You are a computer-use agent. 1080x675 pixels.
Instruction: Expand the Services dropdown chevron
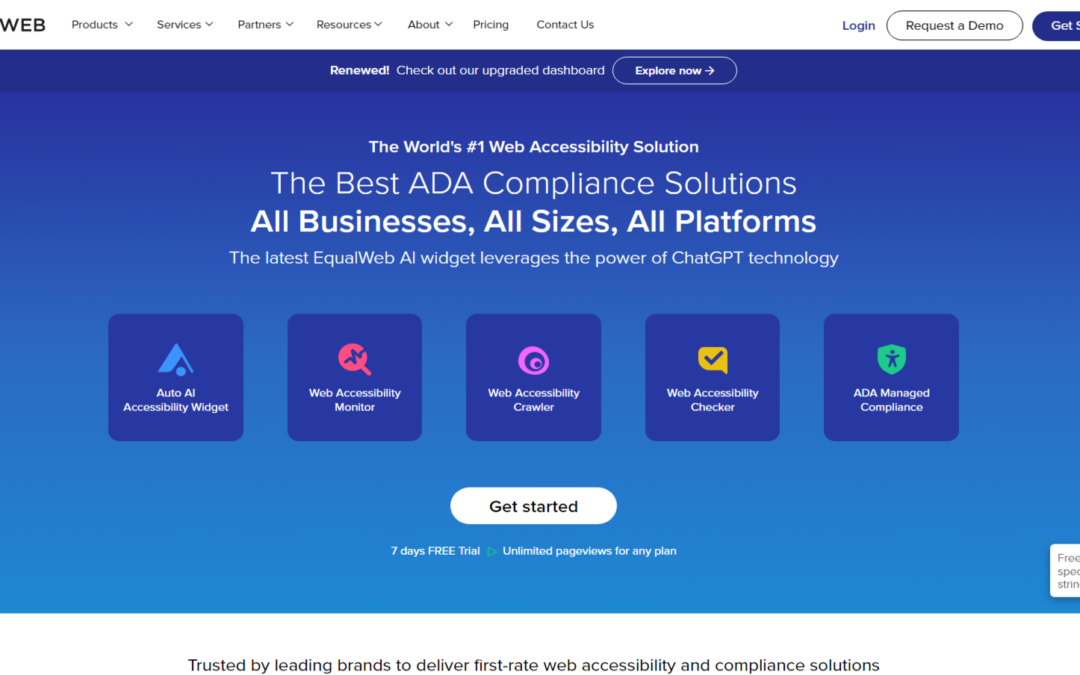click(x=209, y=24)
